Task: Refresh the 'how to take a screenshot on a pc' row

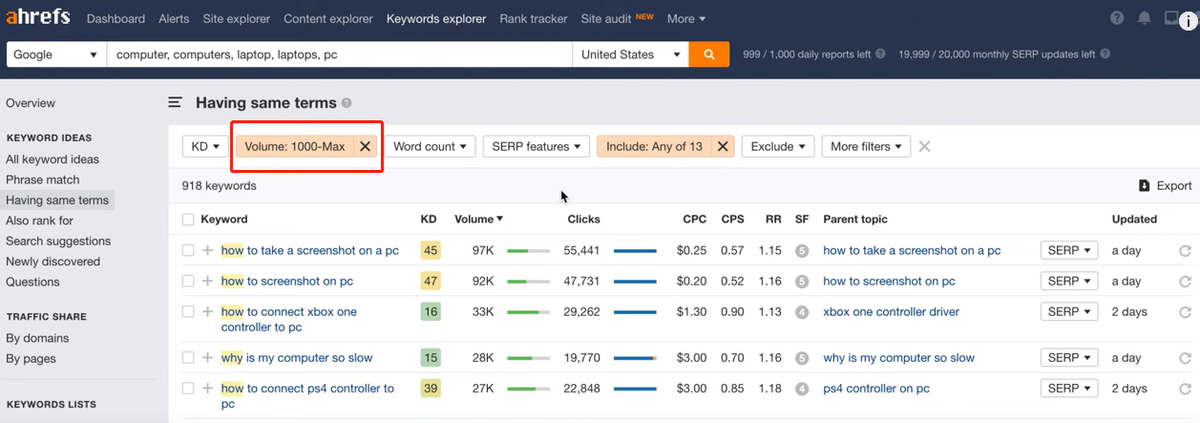Action: pyautogui.click(x=1185, y=251)
